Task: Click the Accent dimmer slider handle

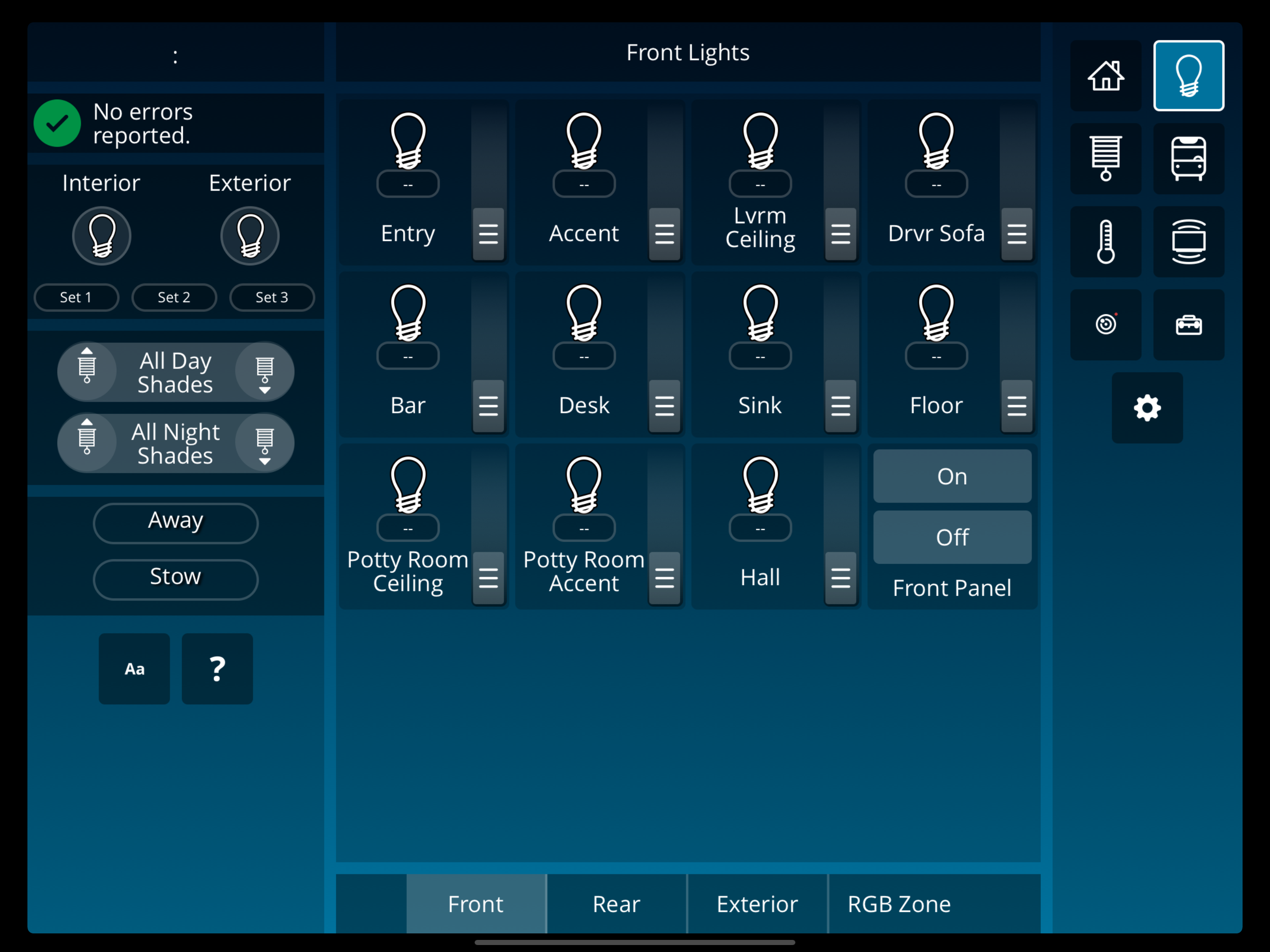Action: coord(664,234)
